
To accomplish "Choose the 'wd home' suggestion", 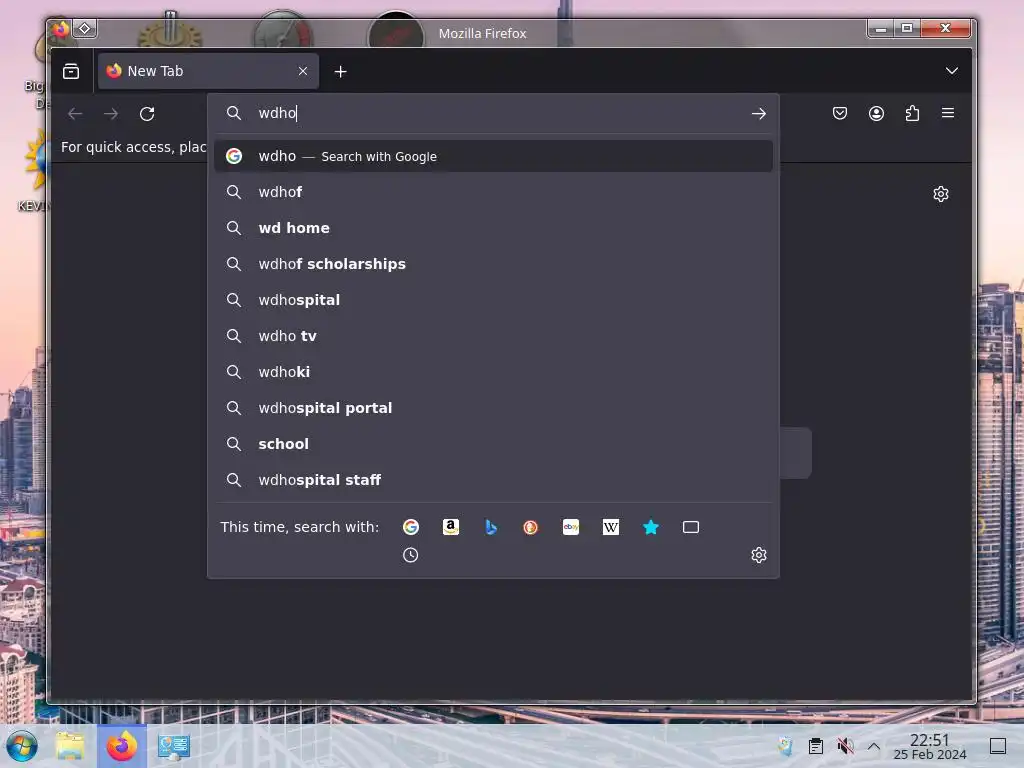I will tap(493, 228).
